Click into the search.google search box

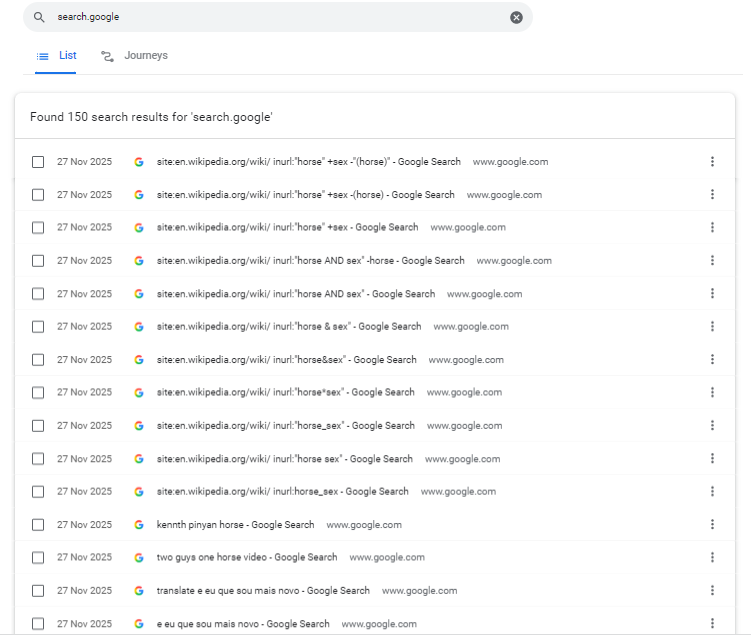[x=278, y=17]
